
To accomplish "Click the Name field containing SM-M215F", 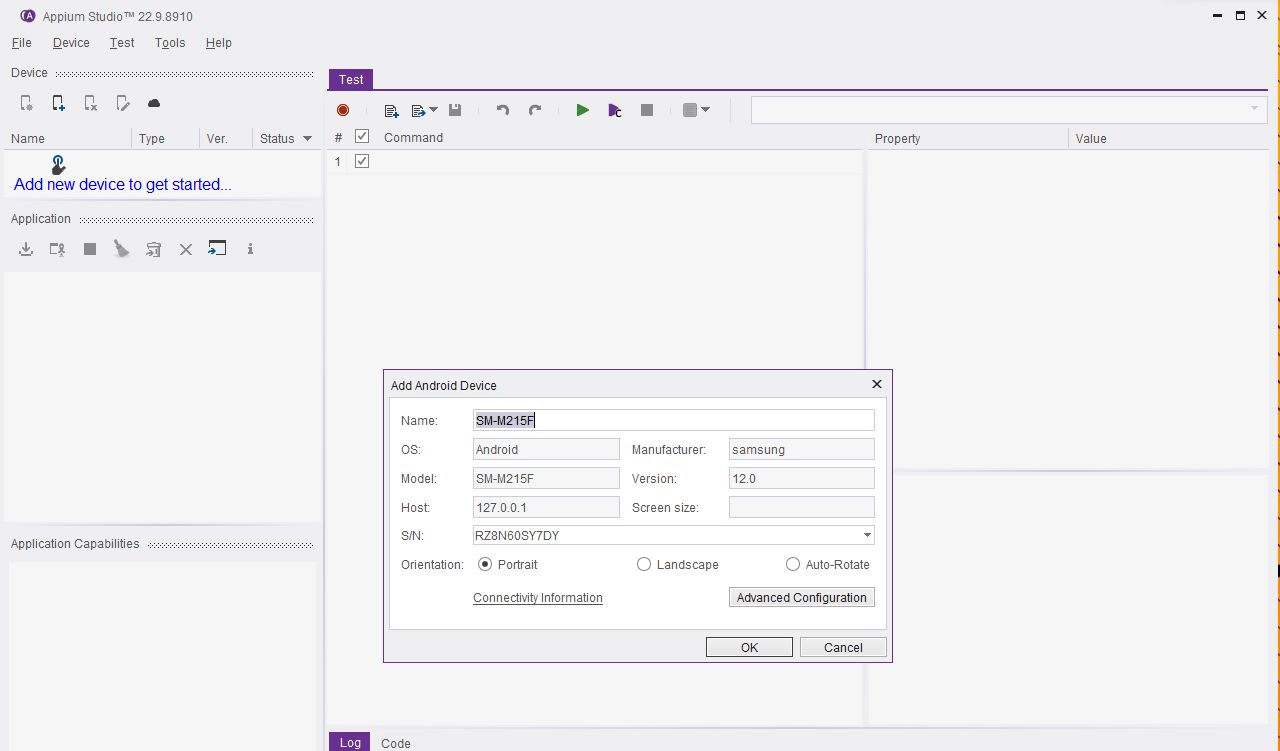I will coord(674,420).
